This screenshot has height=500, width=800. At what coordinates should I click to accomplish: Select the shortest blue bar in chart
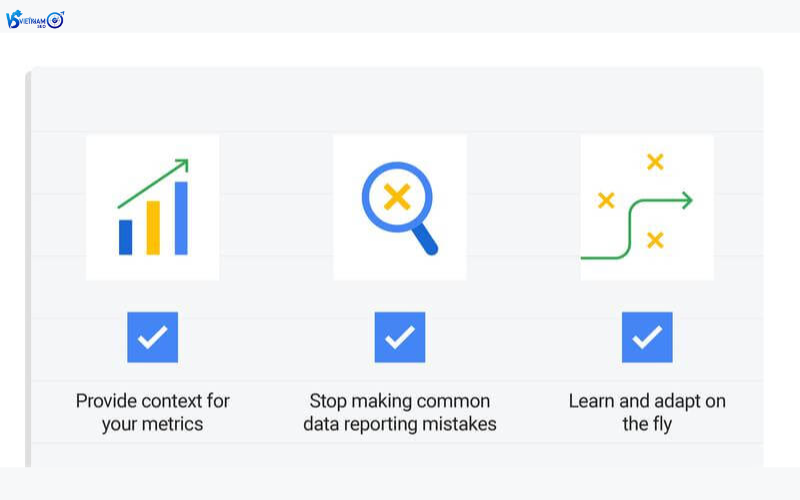pos(126,237)
